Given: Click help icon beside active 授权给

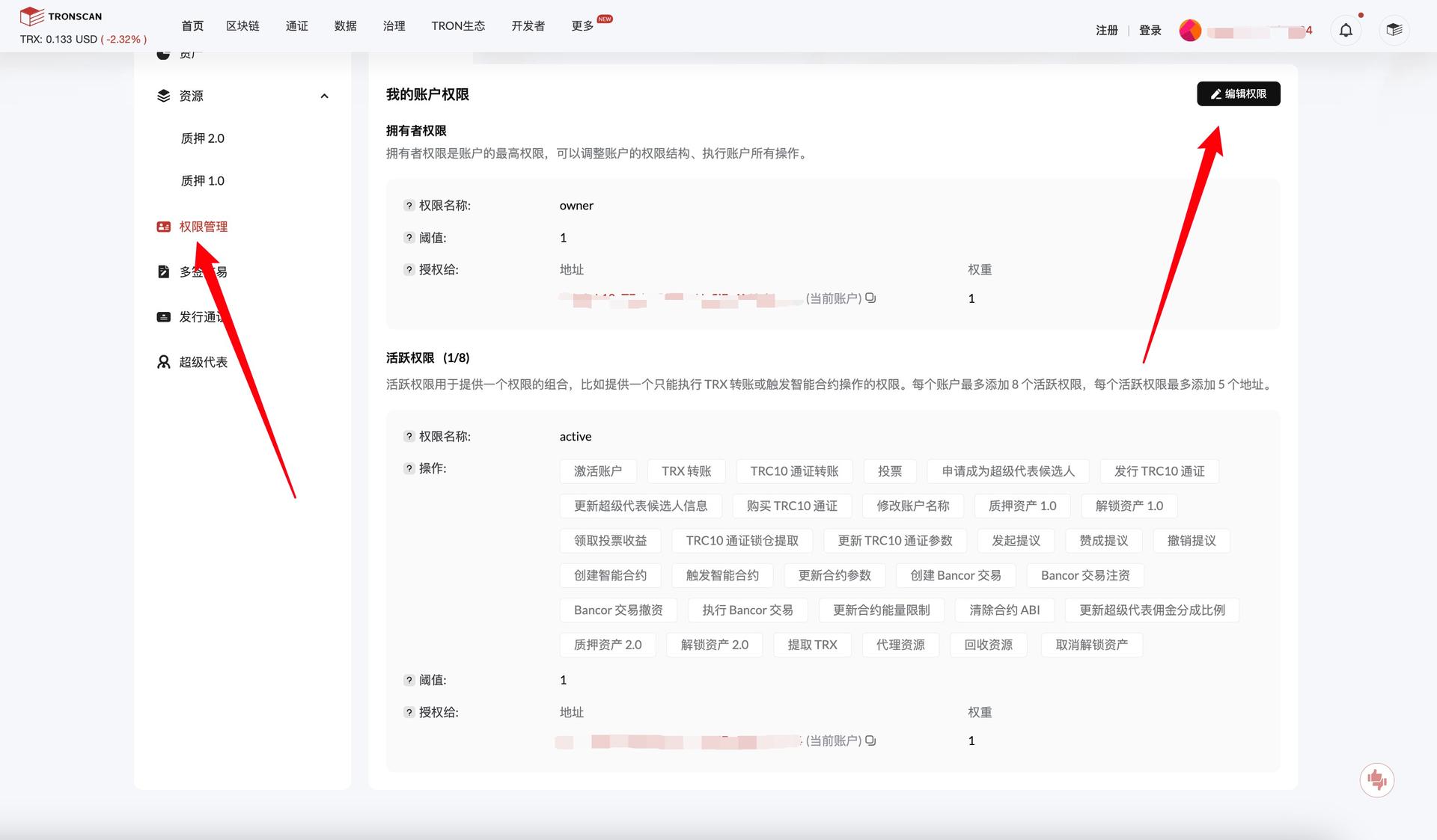Looking at the screenshot, I should pos(409,712).
